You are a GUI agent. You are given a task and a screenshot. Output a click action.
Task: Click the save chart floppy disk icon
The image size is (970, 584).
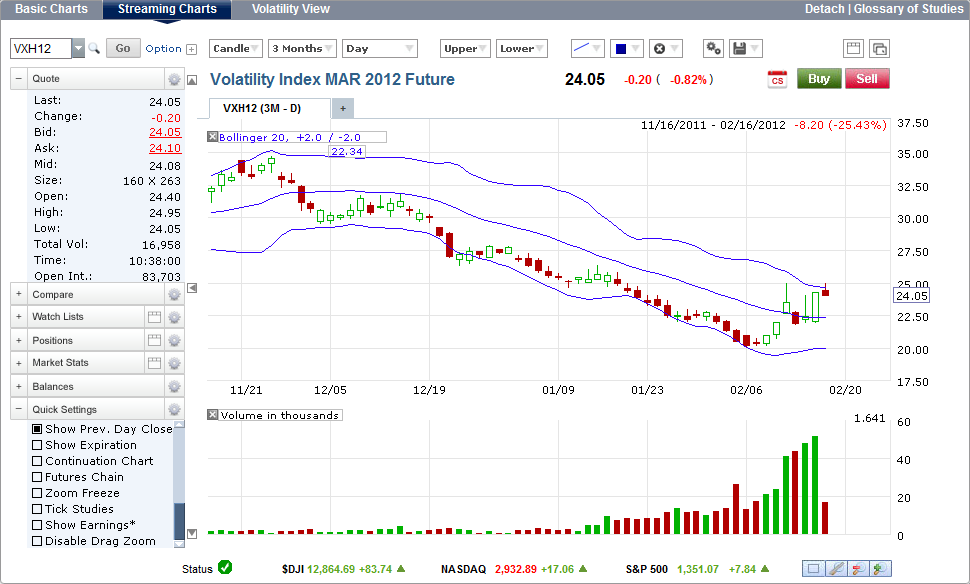click(739, 48)
